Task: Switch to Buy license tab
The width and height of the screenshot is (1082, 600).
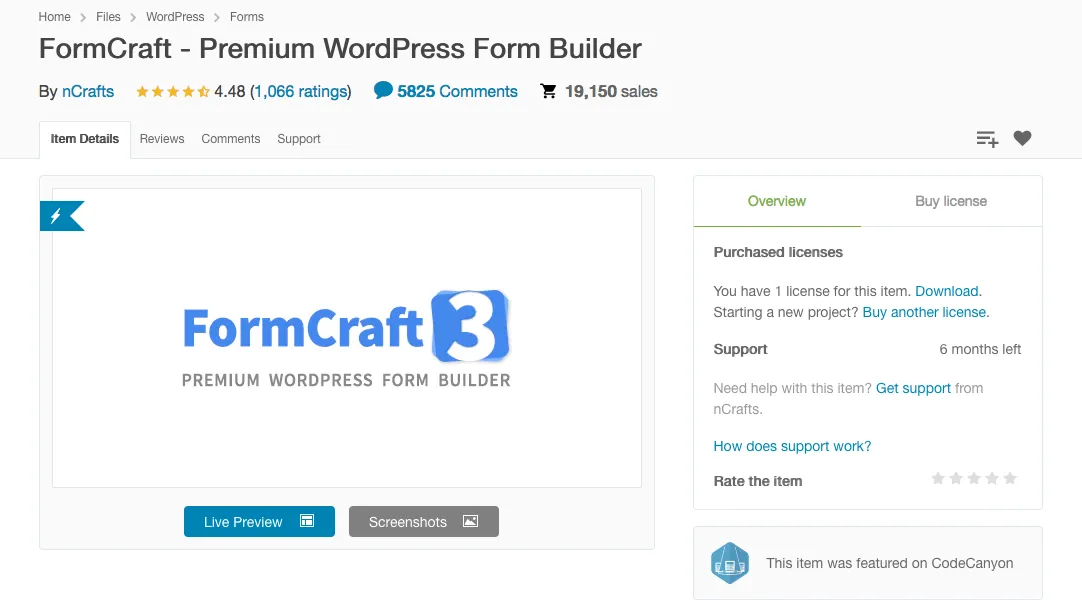Action: [951, 201]
